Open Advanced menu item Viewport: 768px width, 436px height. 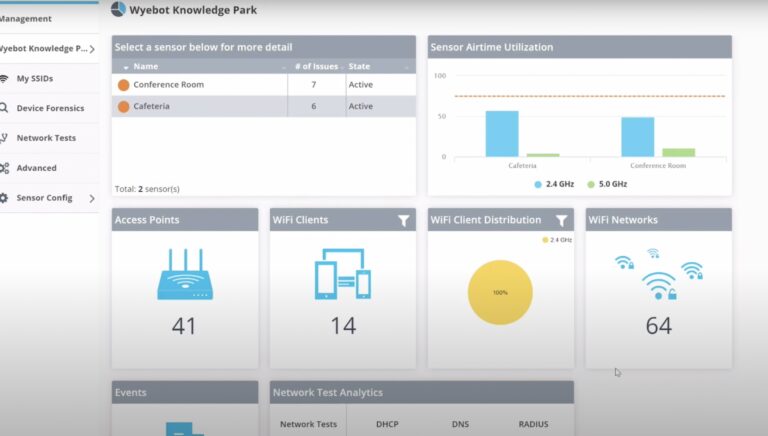(x=36, y=168)
